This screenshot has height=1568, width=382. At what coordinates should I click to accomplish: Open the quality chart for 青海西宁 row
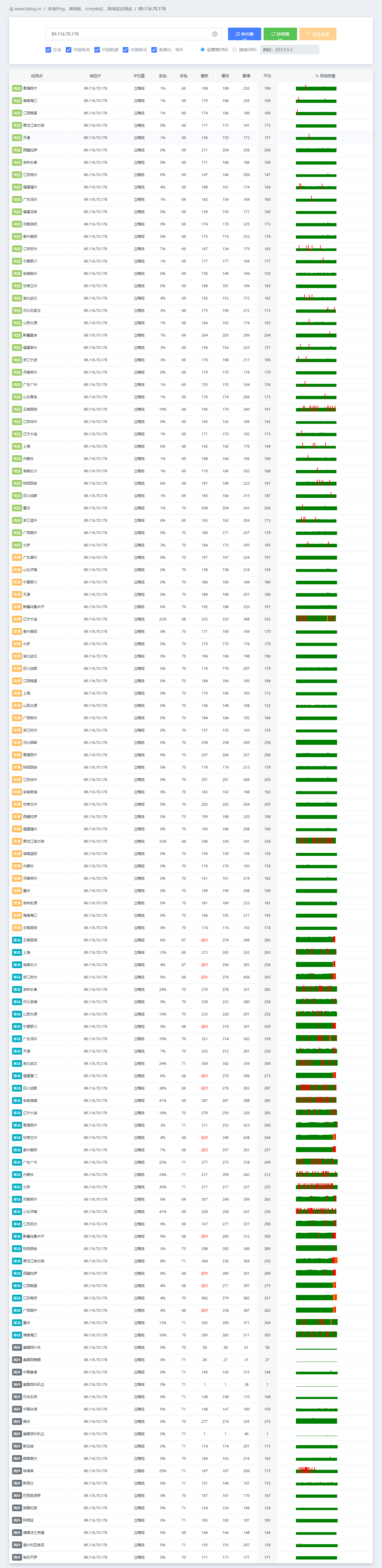point(316,88)
